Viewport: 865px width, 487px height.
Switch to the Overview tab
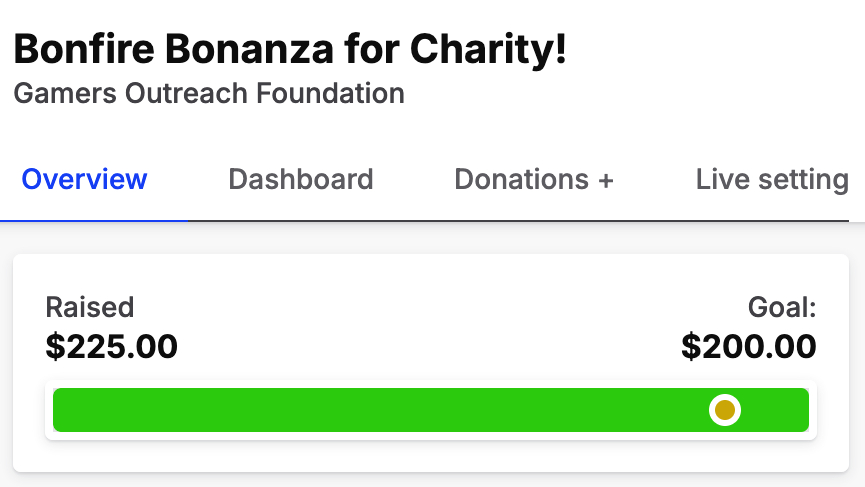85,180
